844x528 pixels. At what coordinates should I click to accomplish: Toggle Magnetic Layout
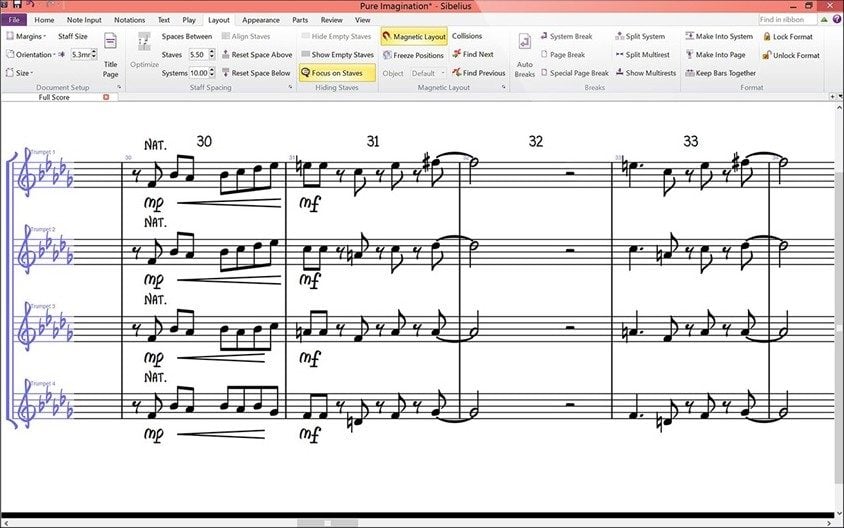(414, 37)
